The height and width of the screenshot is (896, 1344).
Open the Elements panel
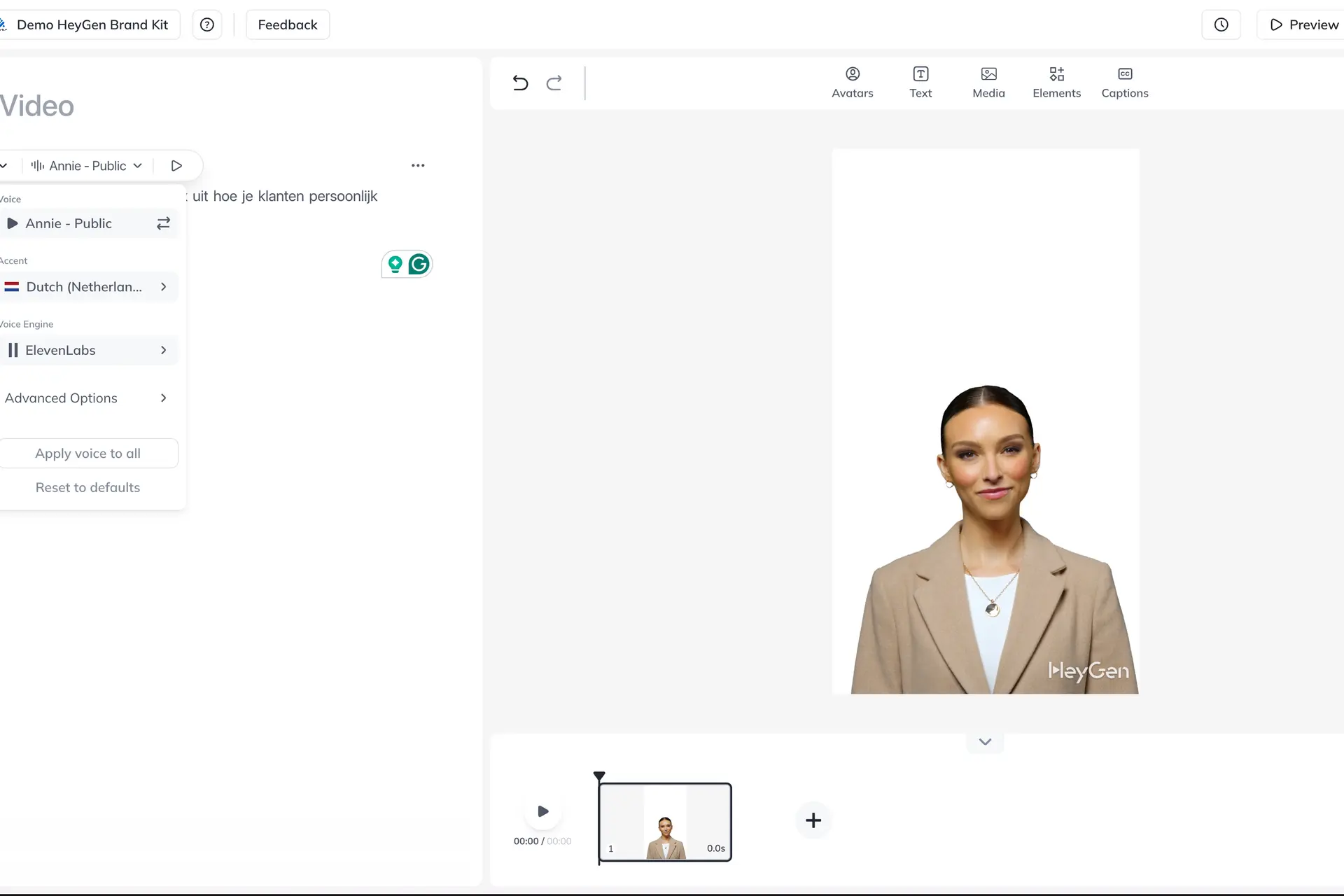click(1056, 83)
